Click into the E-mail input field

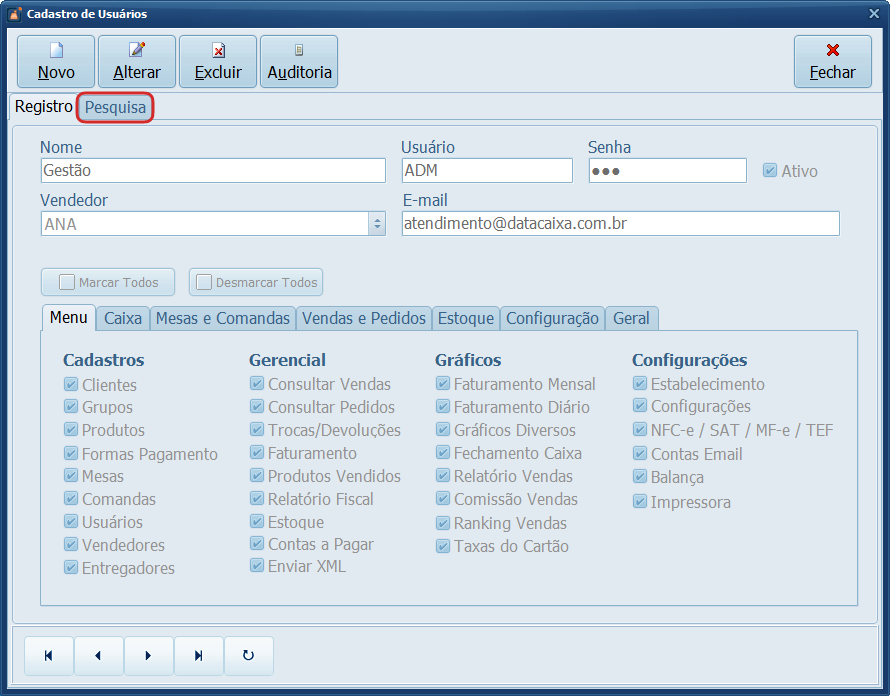(620, 224)
